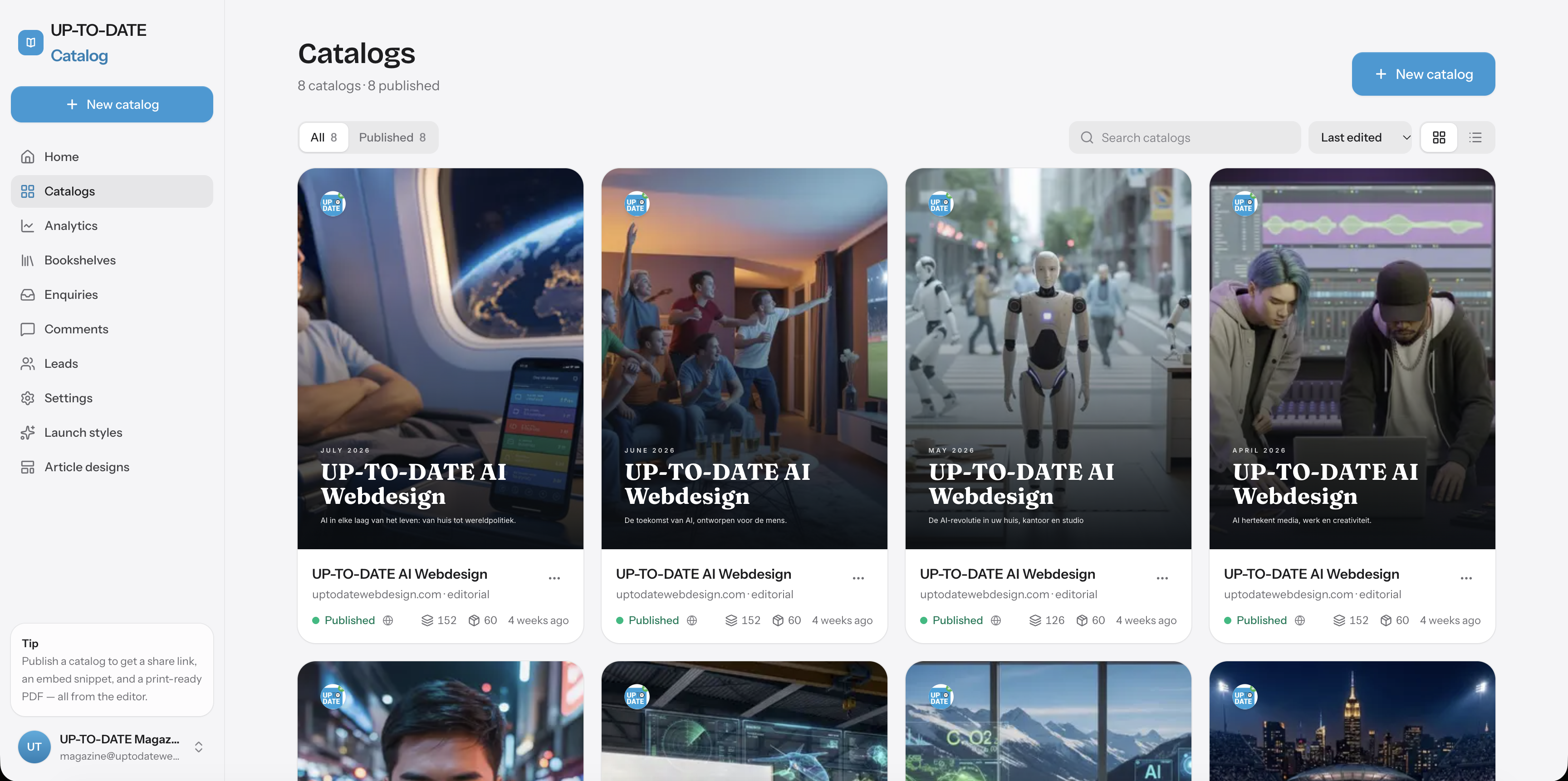Click the Launch styles sparkle icon
This screenshot has width=1568, height=781.
click(27, 433)
